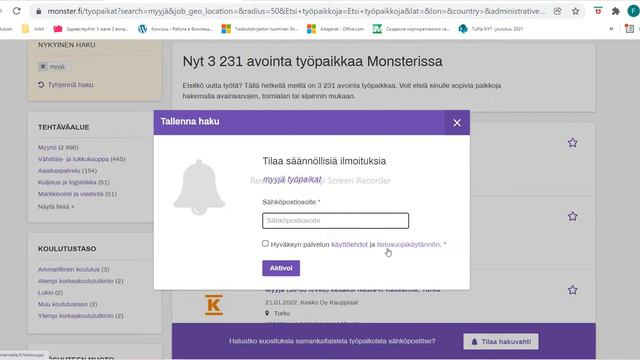Close the Tallenna haku dialog

457,122
